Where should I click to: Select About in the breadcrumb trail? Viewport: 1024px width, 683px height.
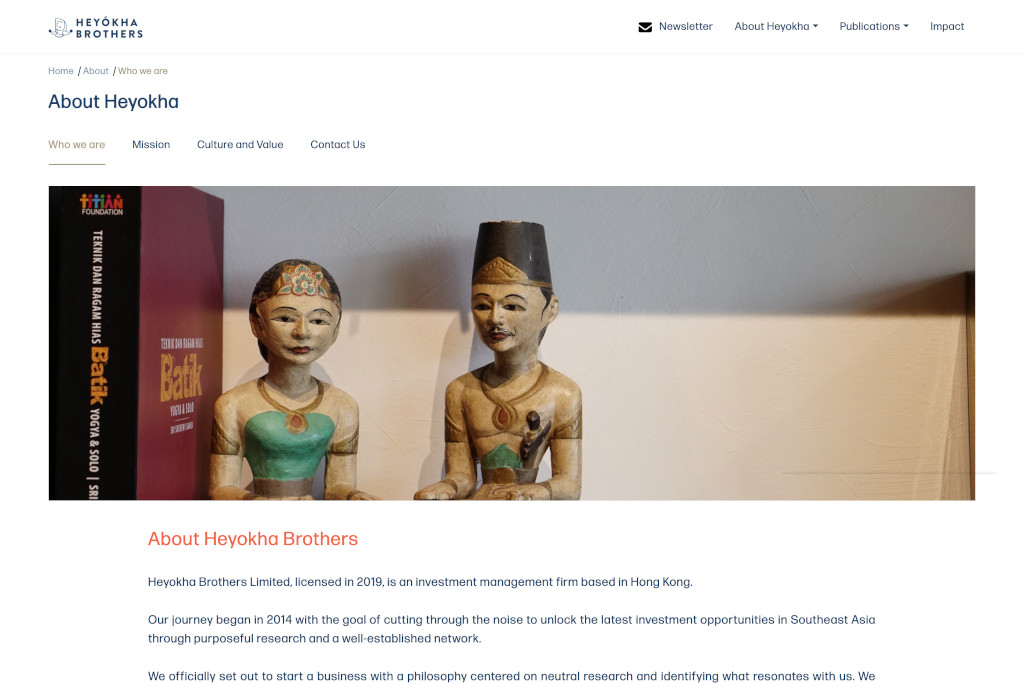click(x=95, y=71)
